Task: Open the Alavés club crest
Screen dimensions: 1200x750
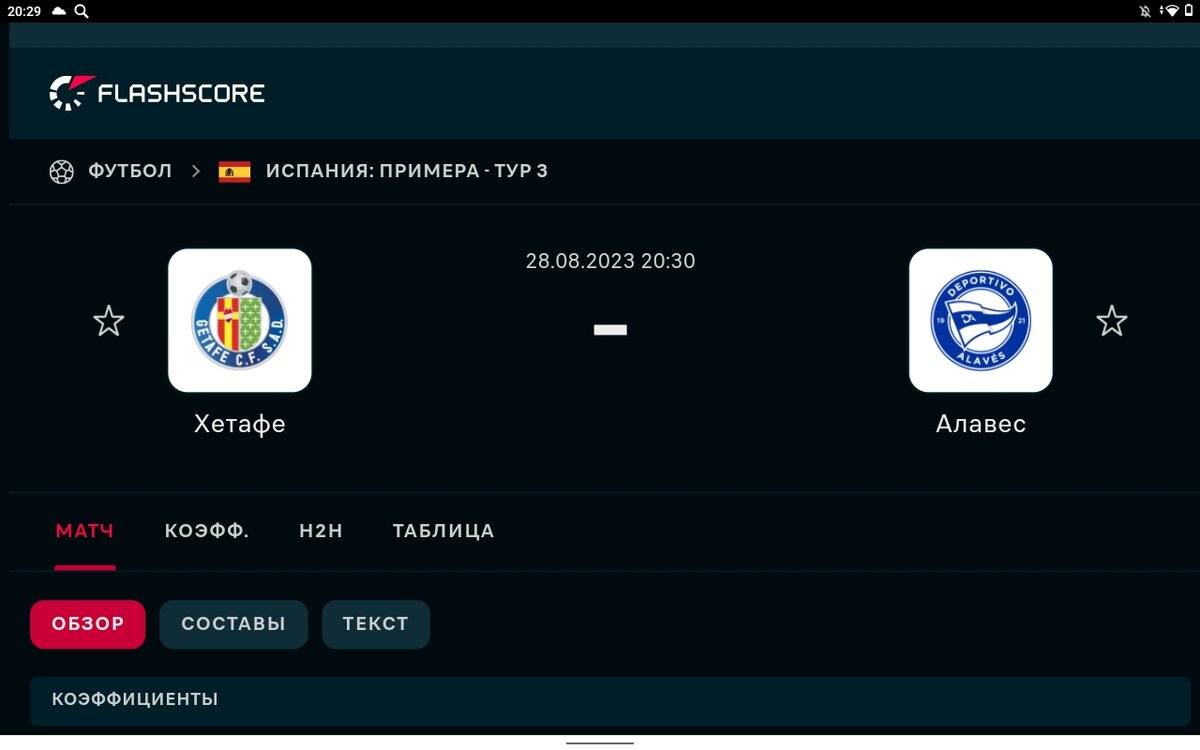Action: [x=981, y=320]
